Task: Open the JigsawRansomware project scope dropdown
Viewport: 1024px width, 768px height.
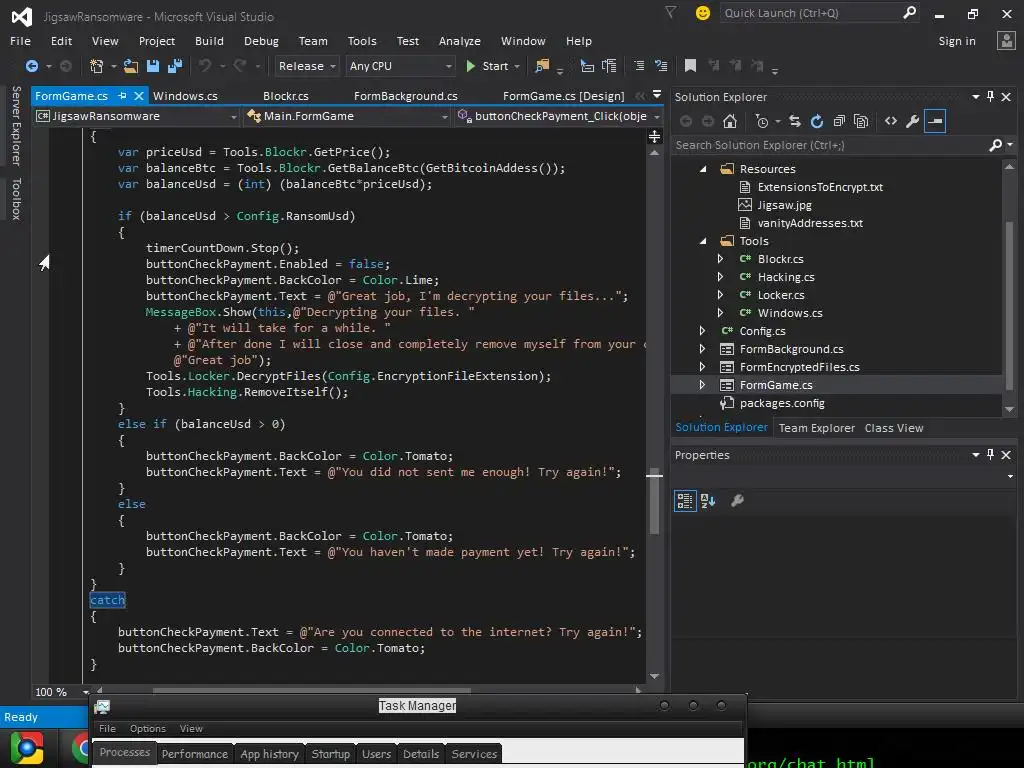Action: coord(136,116)
